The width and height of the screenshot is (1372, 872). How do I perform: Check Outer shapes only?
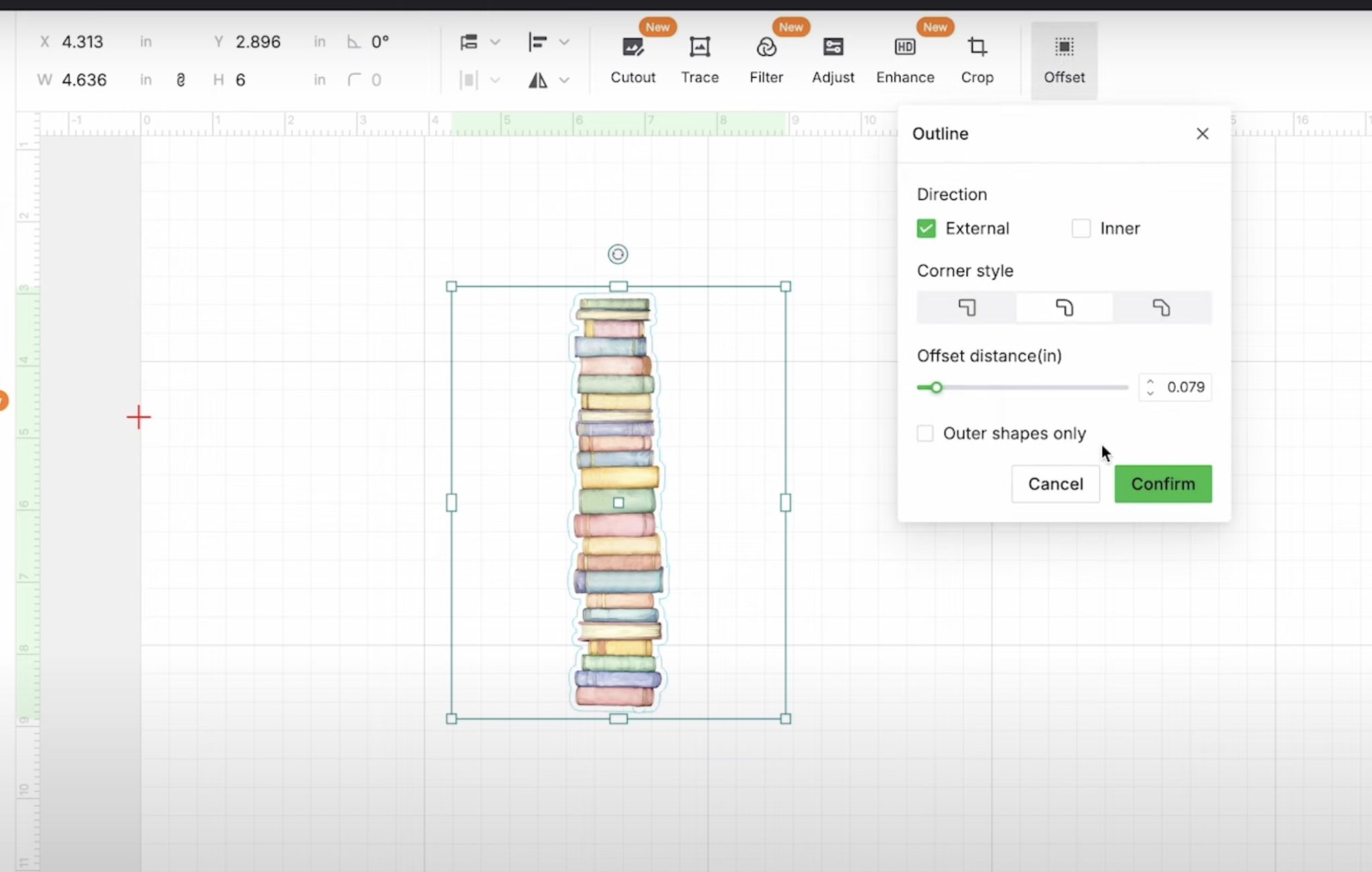(x=926, y=433)
